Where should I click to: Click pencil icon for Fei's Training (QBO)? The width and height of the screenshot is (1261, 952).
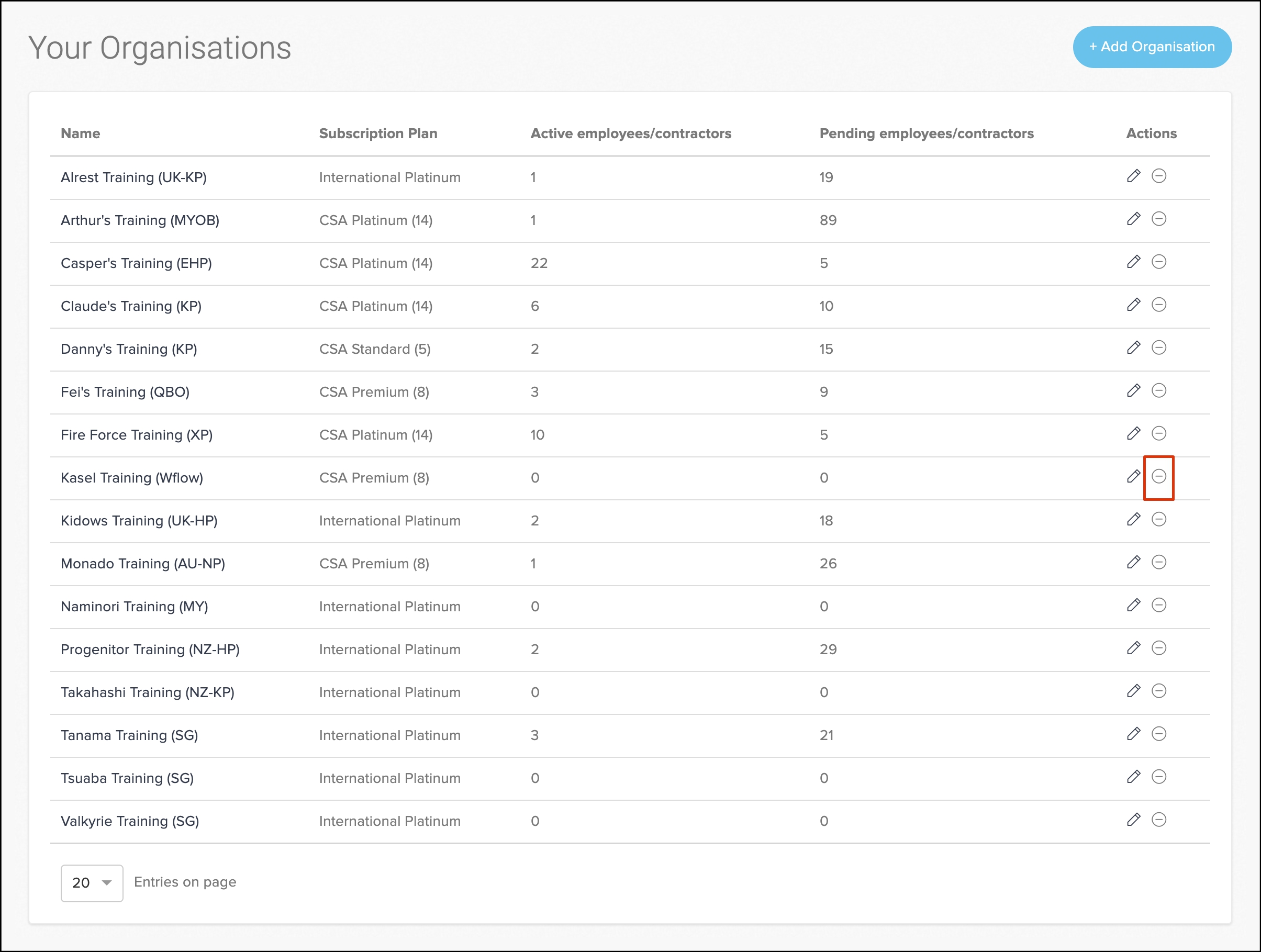tap(1133, 391)
